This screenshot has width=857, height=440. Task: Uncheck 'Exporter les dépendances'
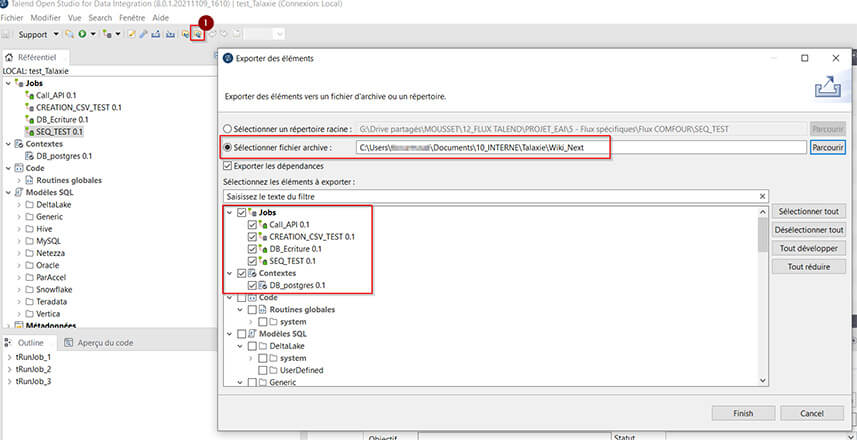tap(227, 166)
